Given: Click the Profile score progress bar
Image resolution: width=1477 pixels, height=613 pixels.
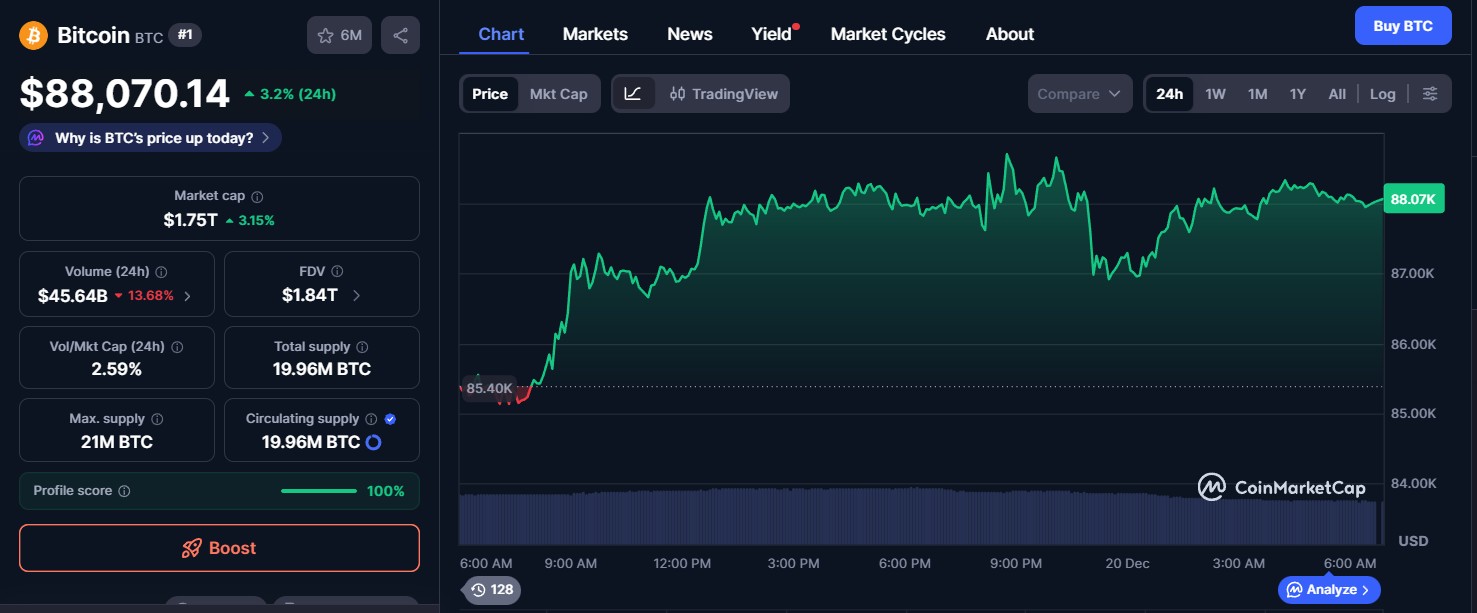Looking at the screenshot, I should (x=318, y=490).
